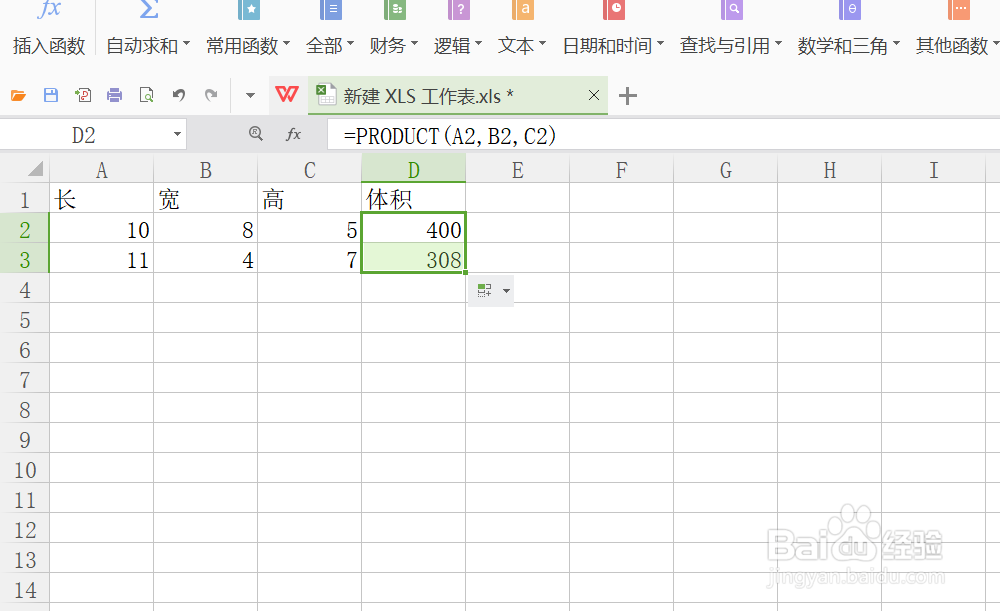
Task: Expand the 财务 dropdown arrow
Action: [414, 44]
